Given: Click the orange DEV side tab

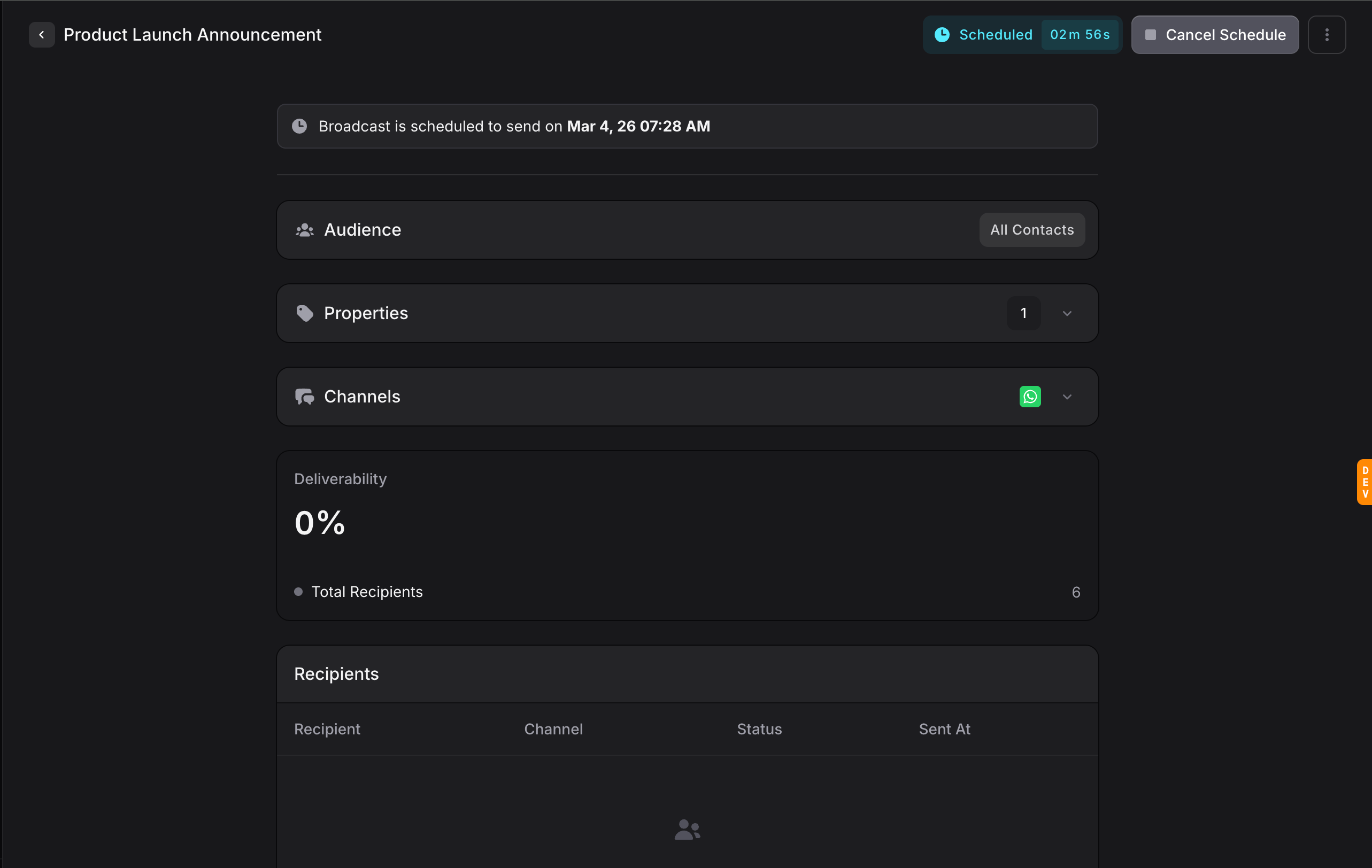Looking at the screenshot, I should point(1365,482).
